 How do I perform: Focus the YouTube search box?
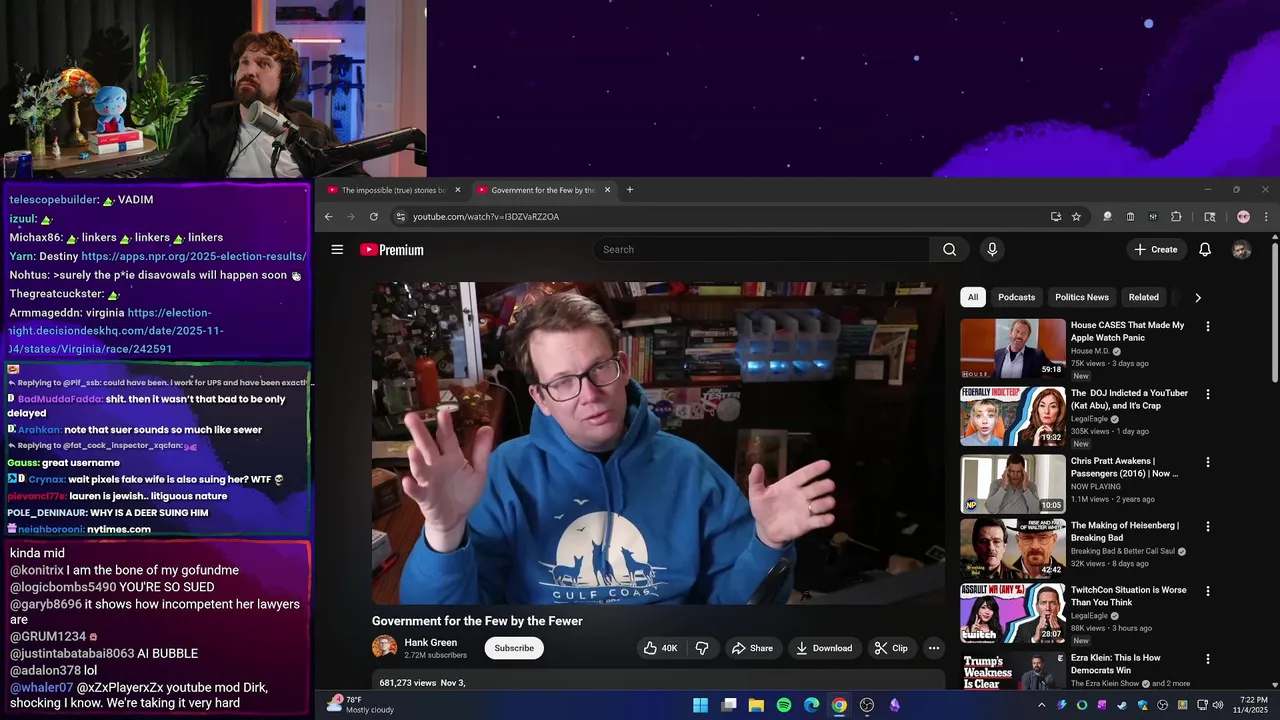[x=762, y=250]
